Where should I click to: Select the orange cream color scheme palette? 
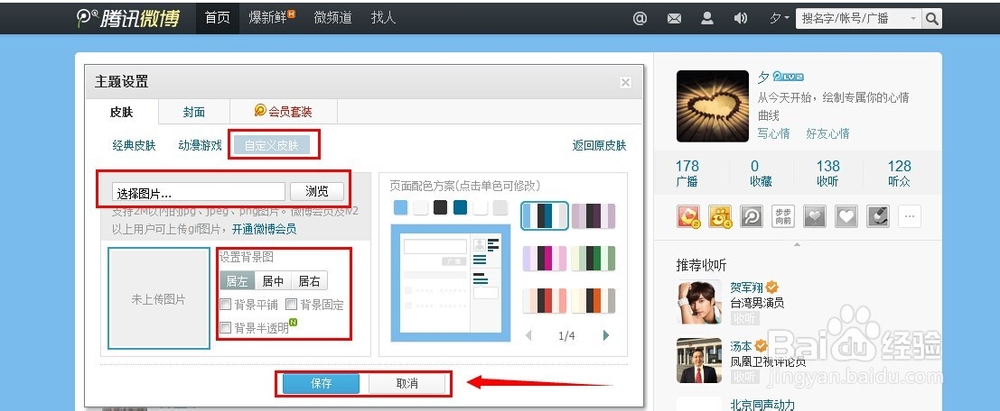(x=593, y=301)
